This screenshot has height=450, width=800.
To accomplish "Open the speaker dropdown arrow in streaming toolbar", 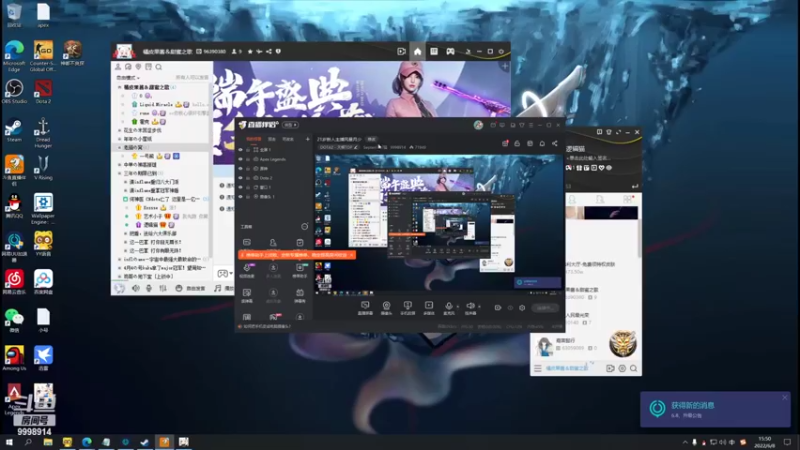I will tap(479, 307).
